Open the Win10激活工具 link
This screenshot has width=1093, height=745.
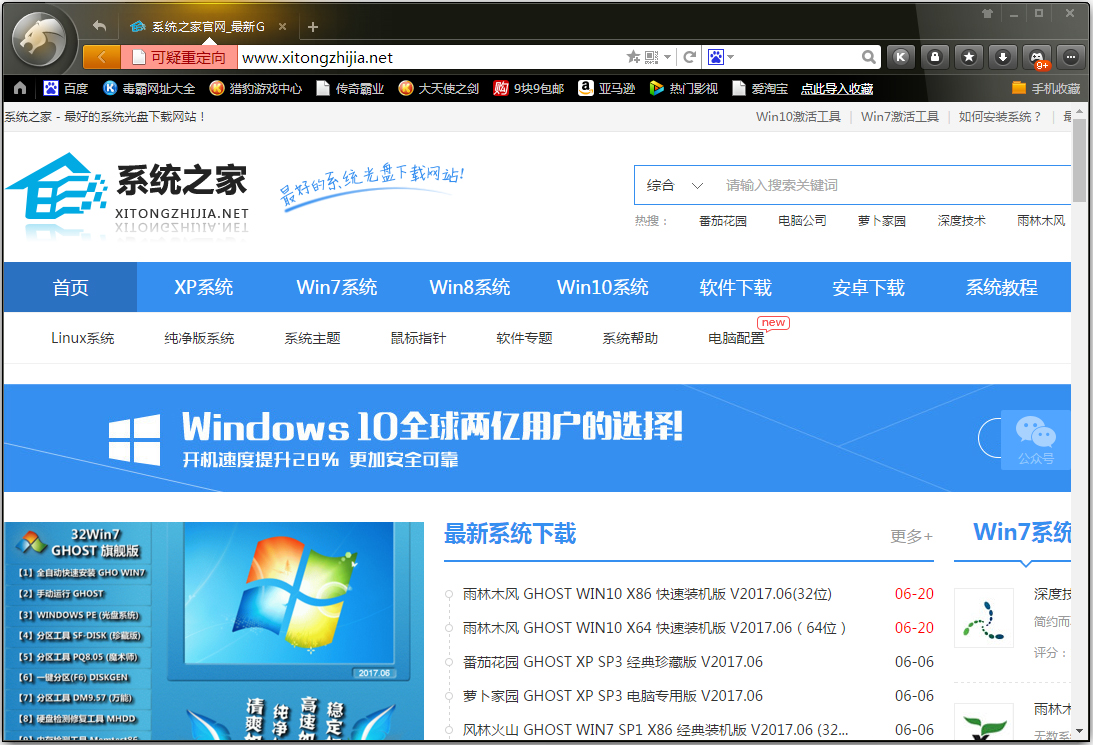click(798, 117)
